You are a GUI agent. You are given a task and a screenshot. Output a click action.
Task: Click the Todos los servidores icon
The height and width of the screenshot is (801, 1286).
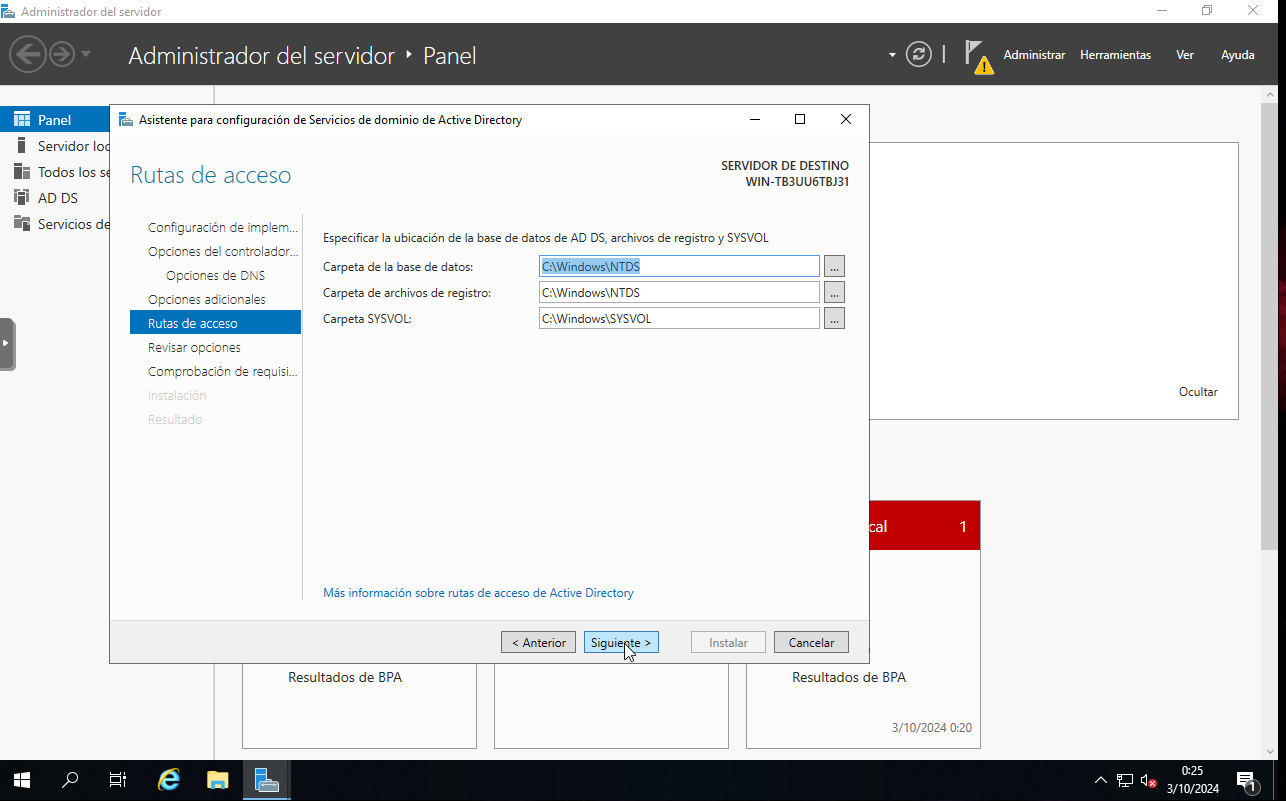click(x=22, y=172)
